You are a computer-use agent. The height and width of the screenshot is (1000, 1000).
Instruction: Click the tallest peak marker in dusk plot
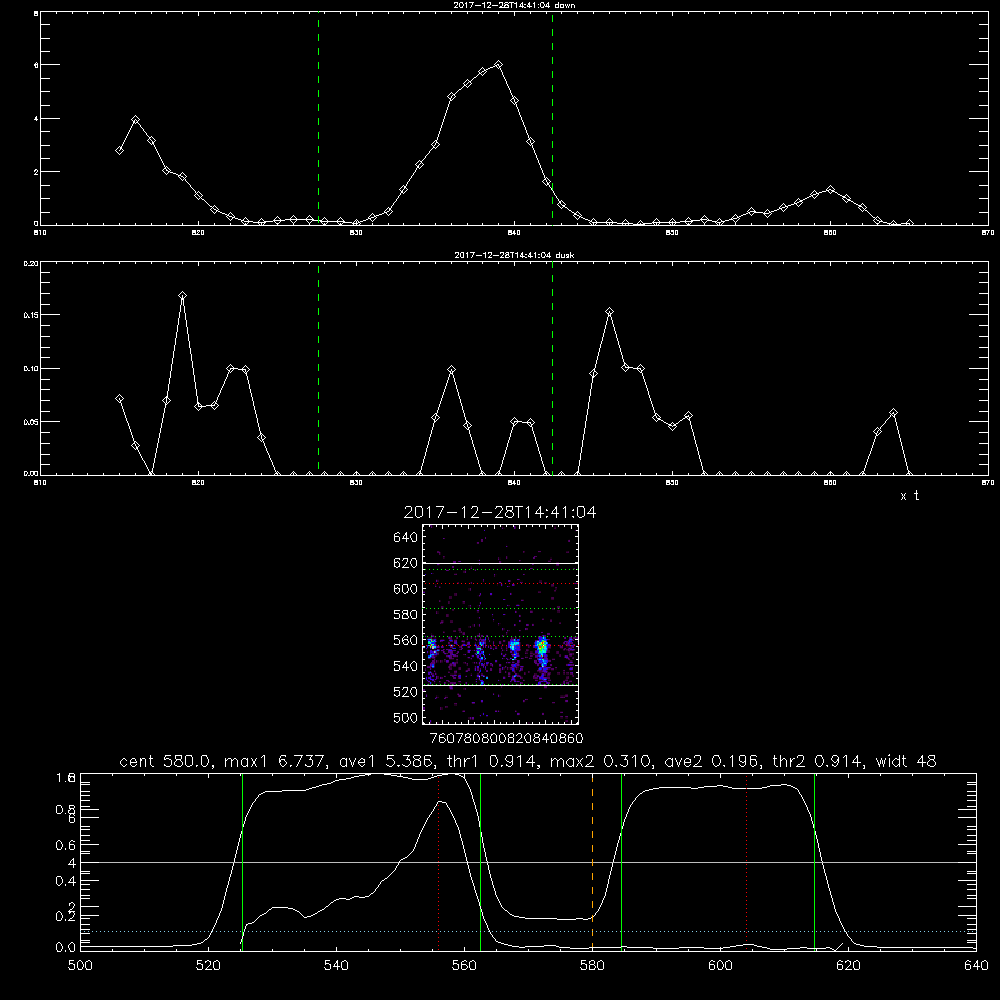(182, 295)
